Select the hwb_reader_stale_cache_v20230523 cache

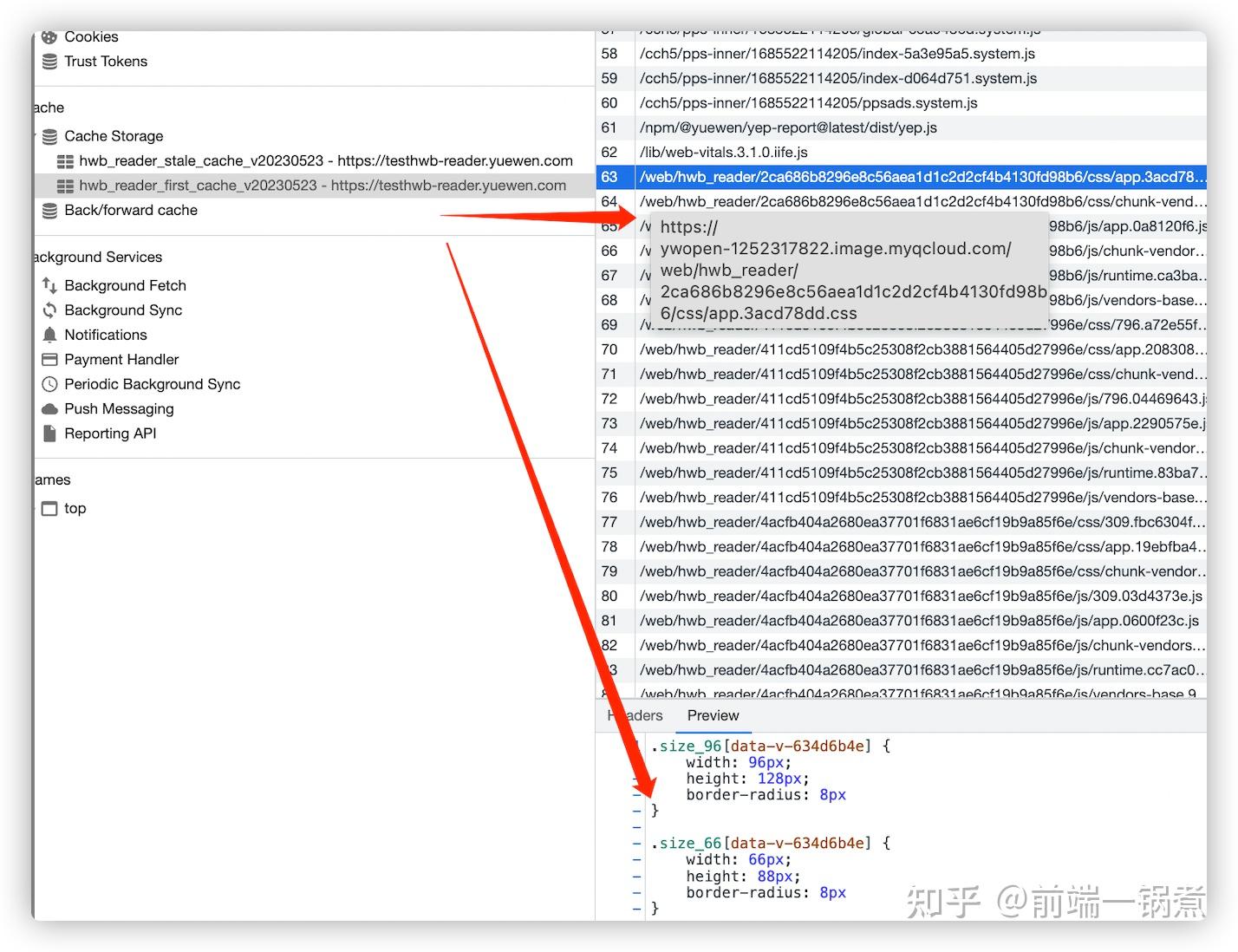tap(325, 160)
